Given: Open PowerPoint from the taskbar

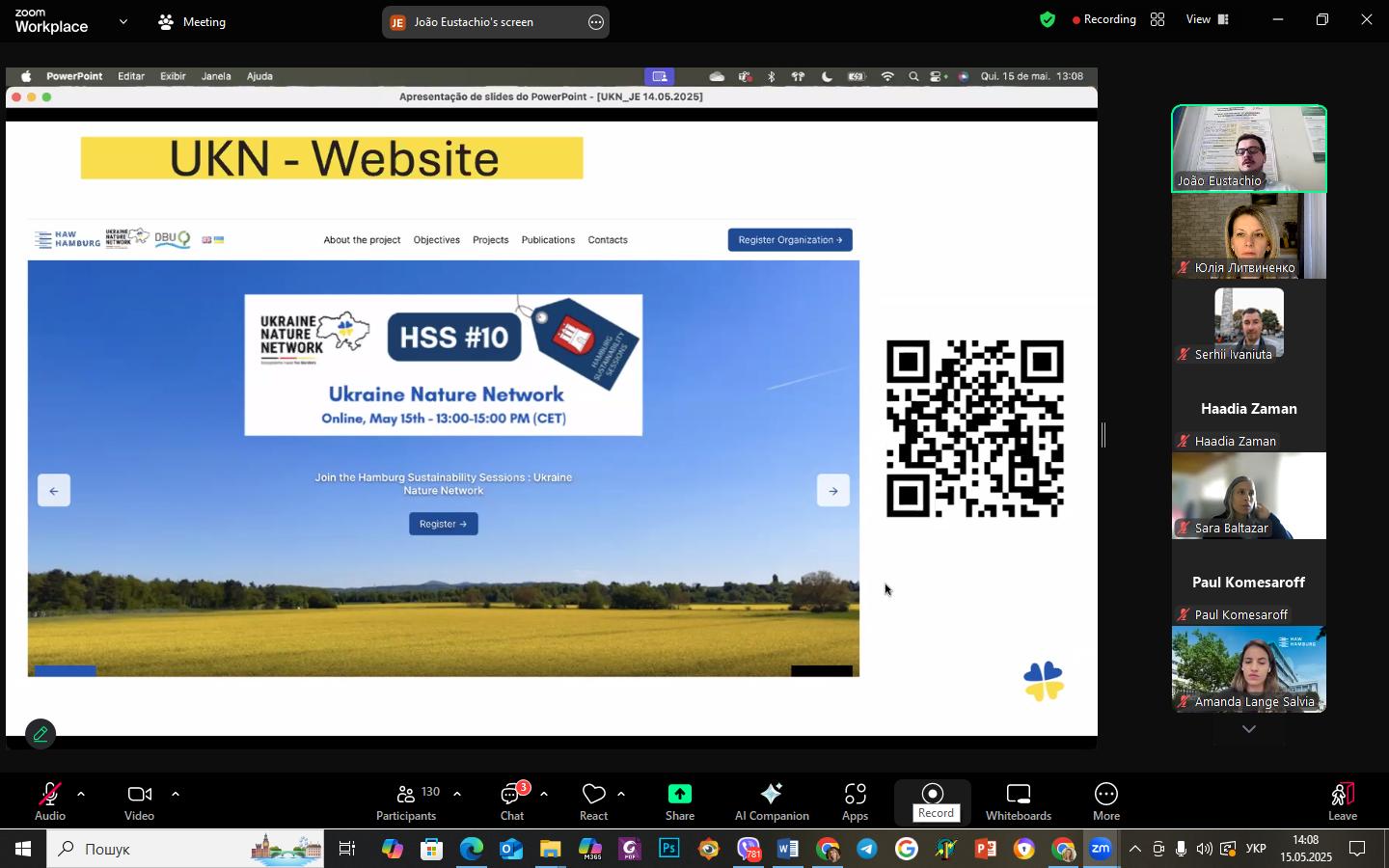Looking at the screenshot, I should coord(985,850).
